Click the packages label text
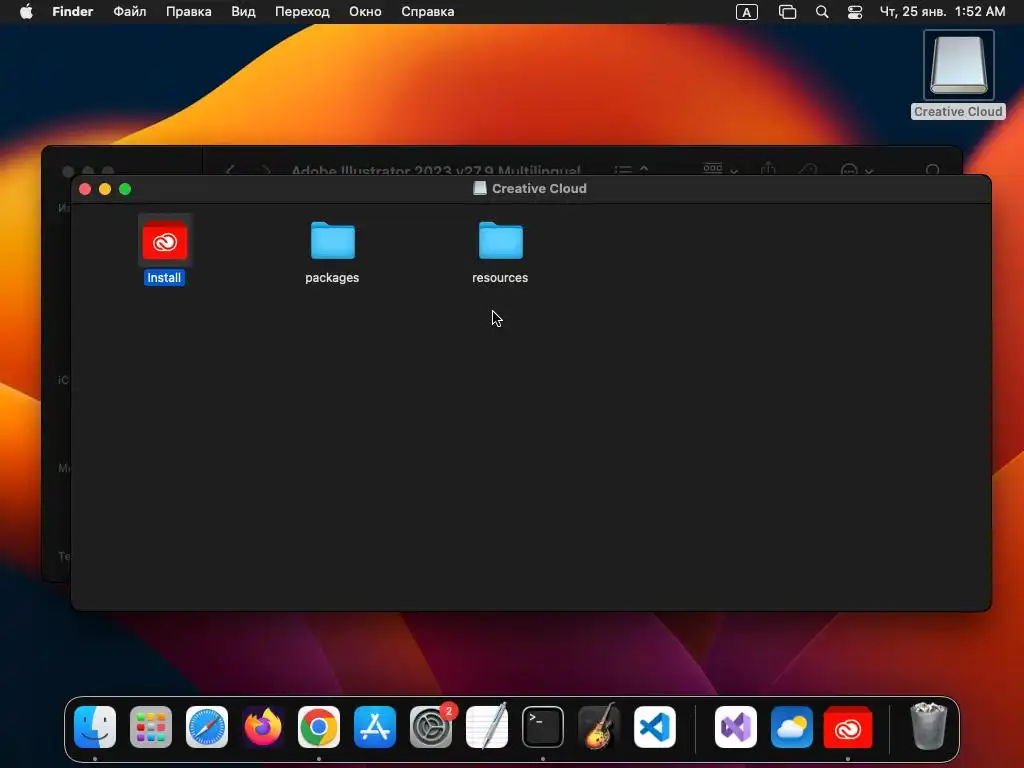1024x768 pixels. (332, 278)
